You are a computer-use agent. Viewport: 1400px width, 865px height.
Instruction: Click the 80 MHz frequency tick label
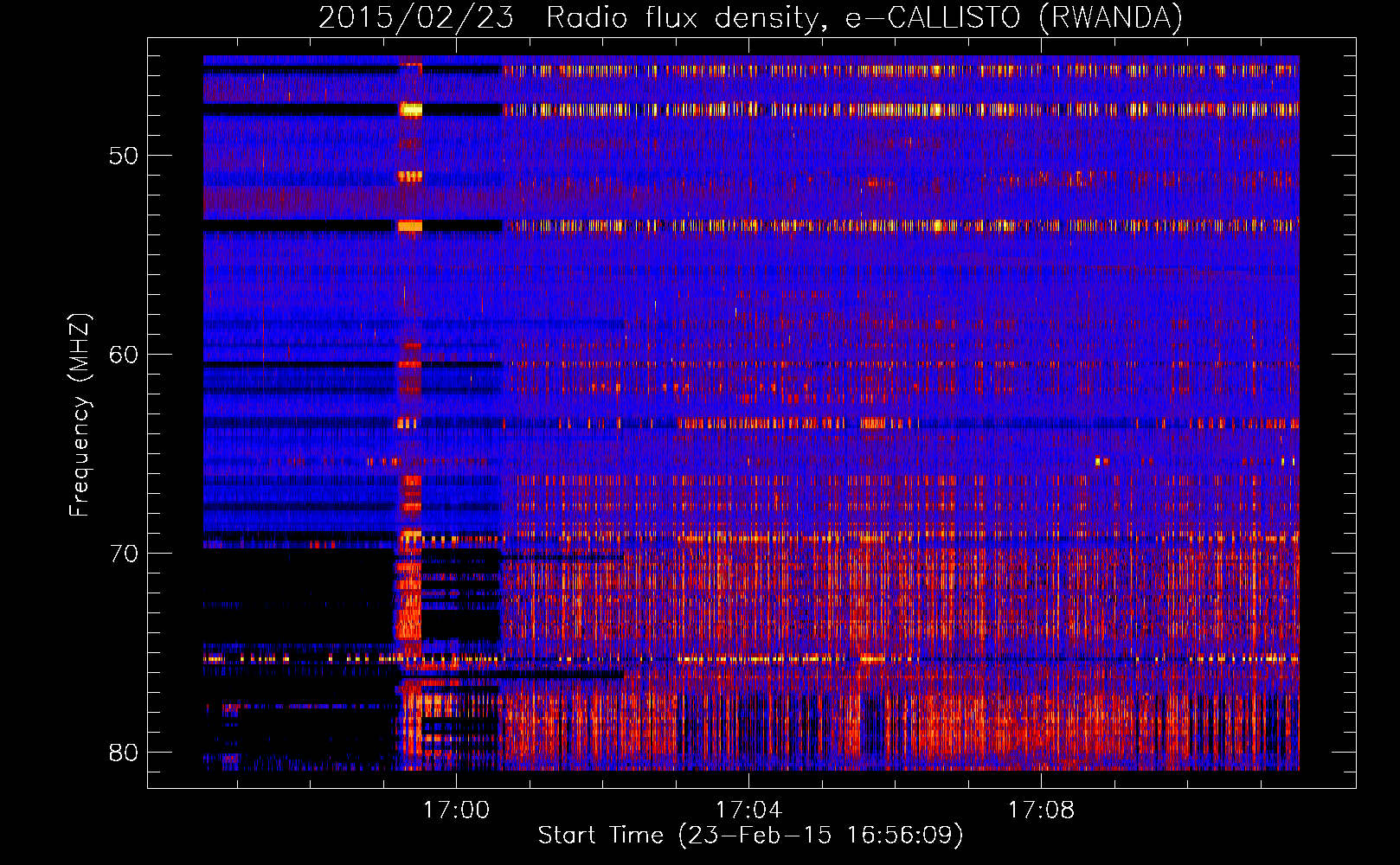click(x=124, y=753)
